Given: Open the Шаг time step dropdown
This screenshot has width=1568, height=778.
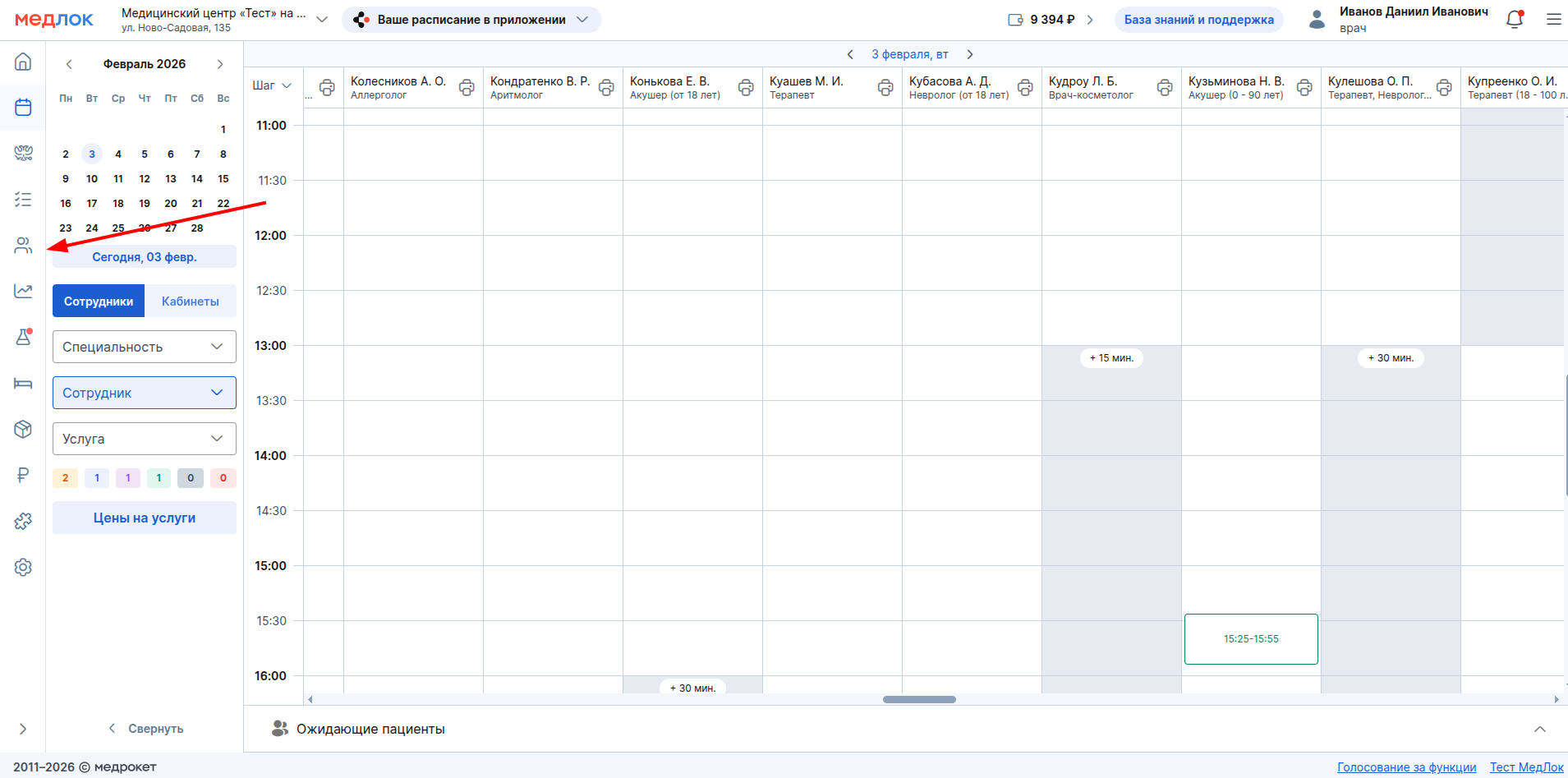Looking at the screenshot, I should coord(272,85).
